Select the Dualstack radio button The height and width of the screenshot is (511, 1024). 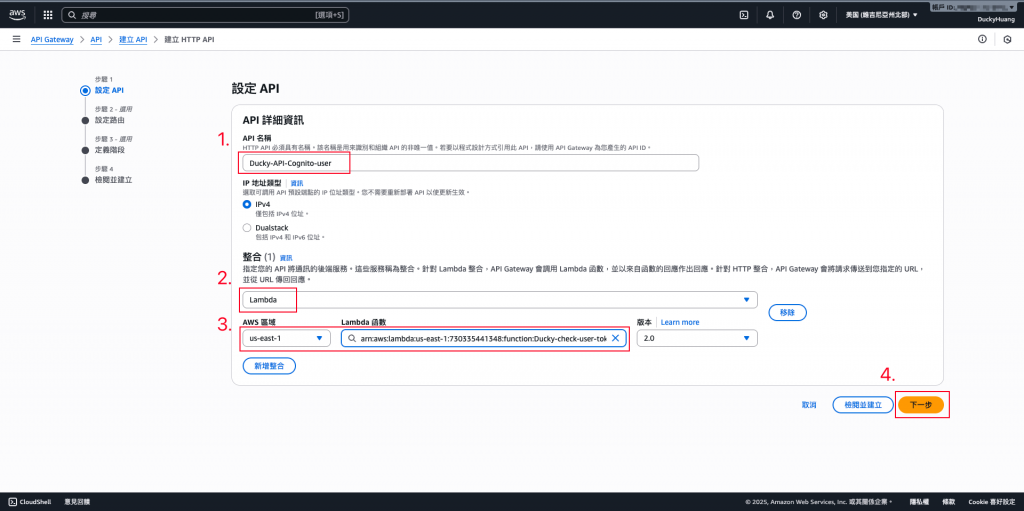tap(247, 228)
